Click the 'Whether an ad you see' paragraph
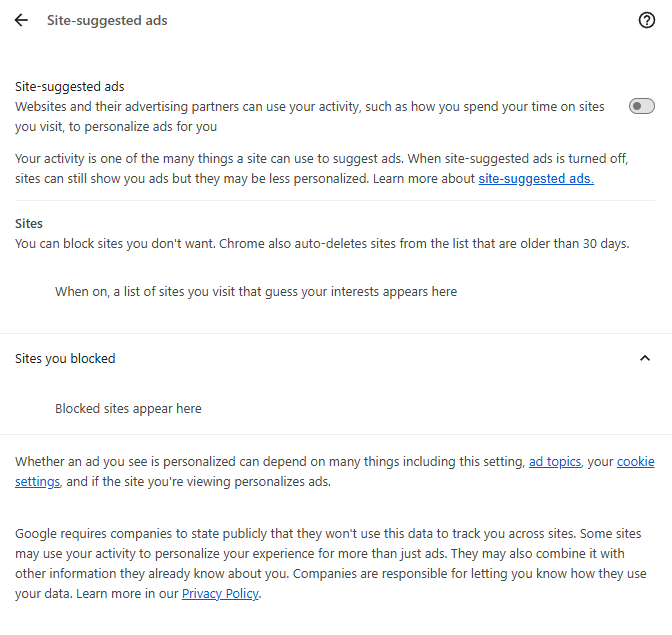This screenshot has width=672, height=635. [x=270, y=462]
